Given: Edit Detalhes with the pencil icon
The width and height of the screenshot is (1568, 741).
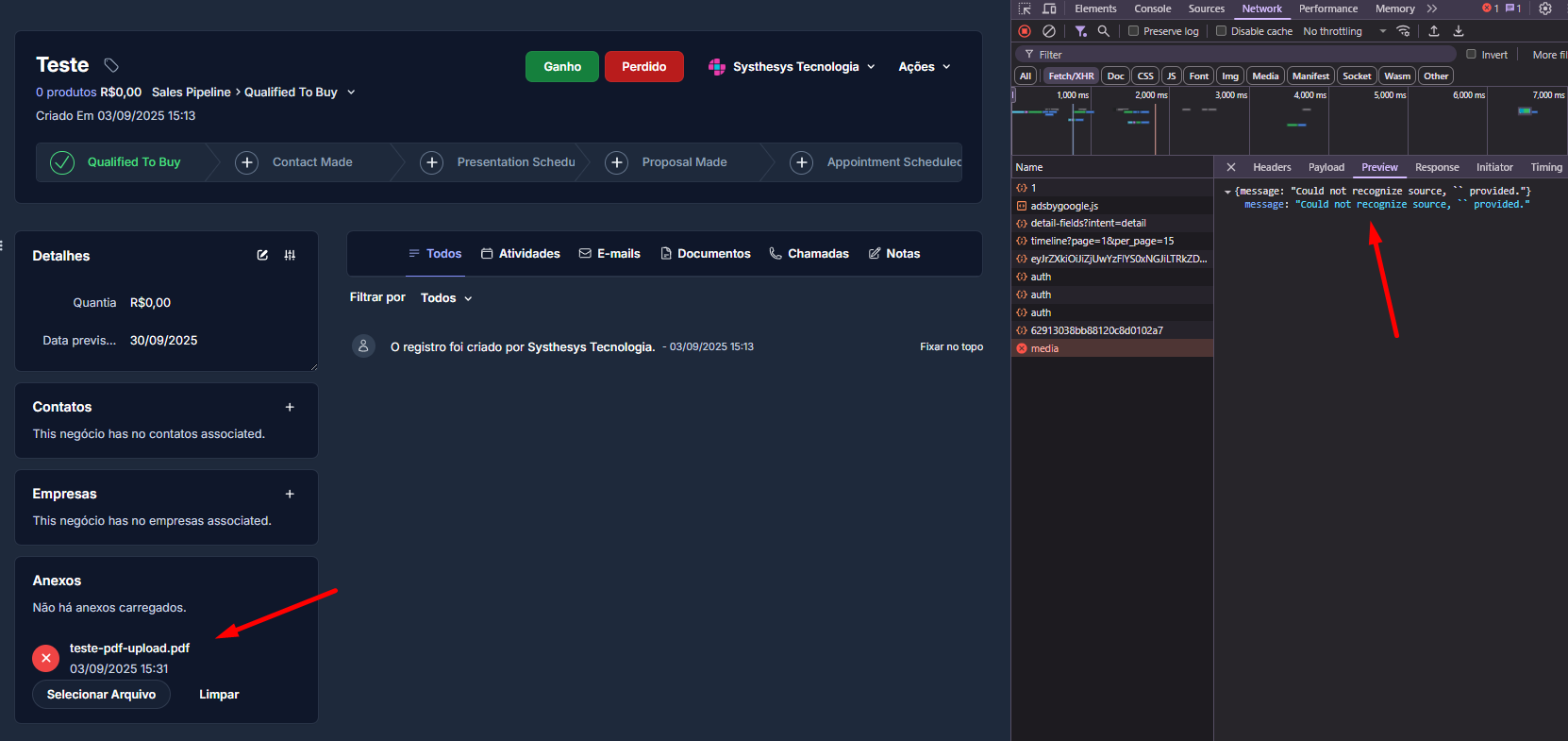Looking at the screenshot, I should click(262, 255).
